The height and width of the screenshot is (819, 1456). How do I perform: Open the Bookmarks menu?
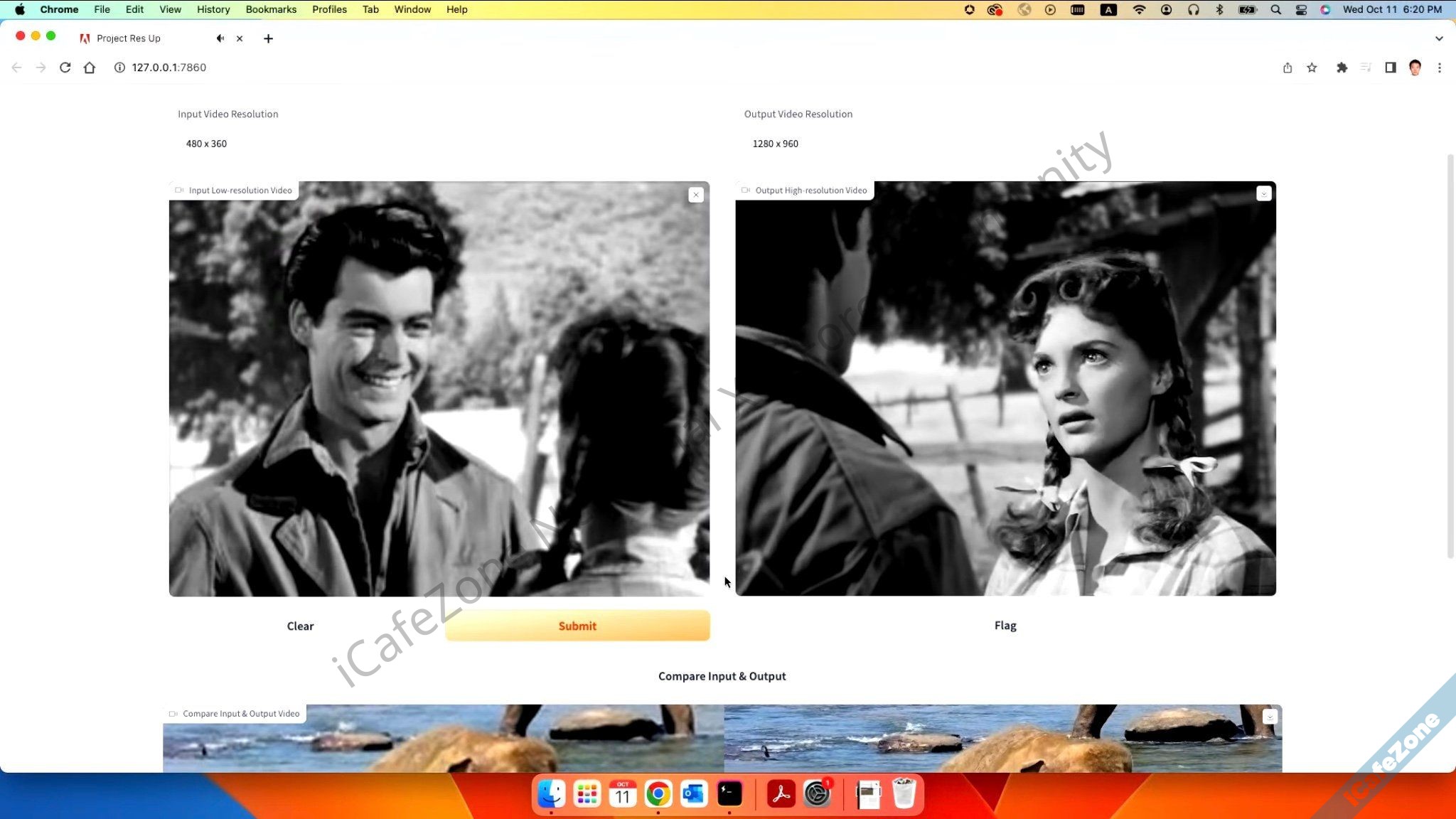point(271,9)
